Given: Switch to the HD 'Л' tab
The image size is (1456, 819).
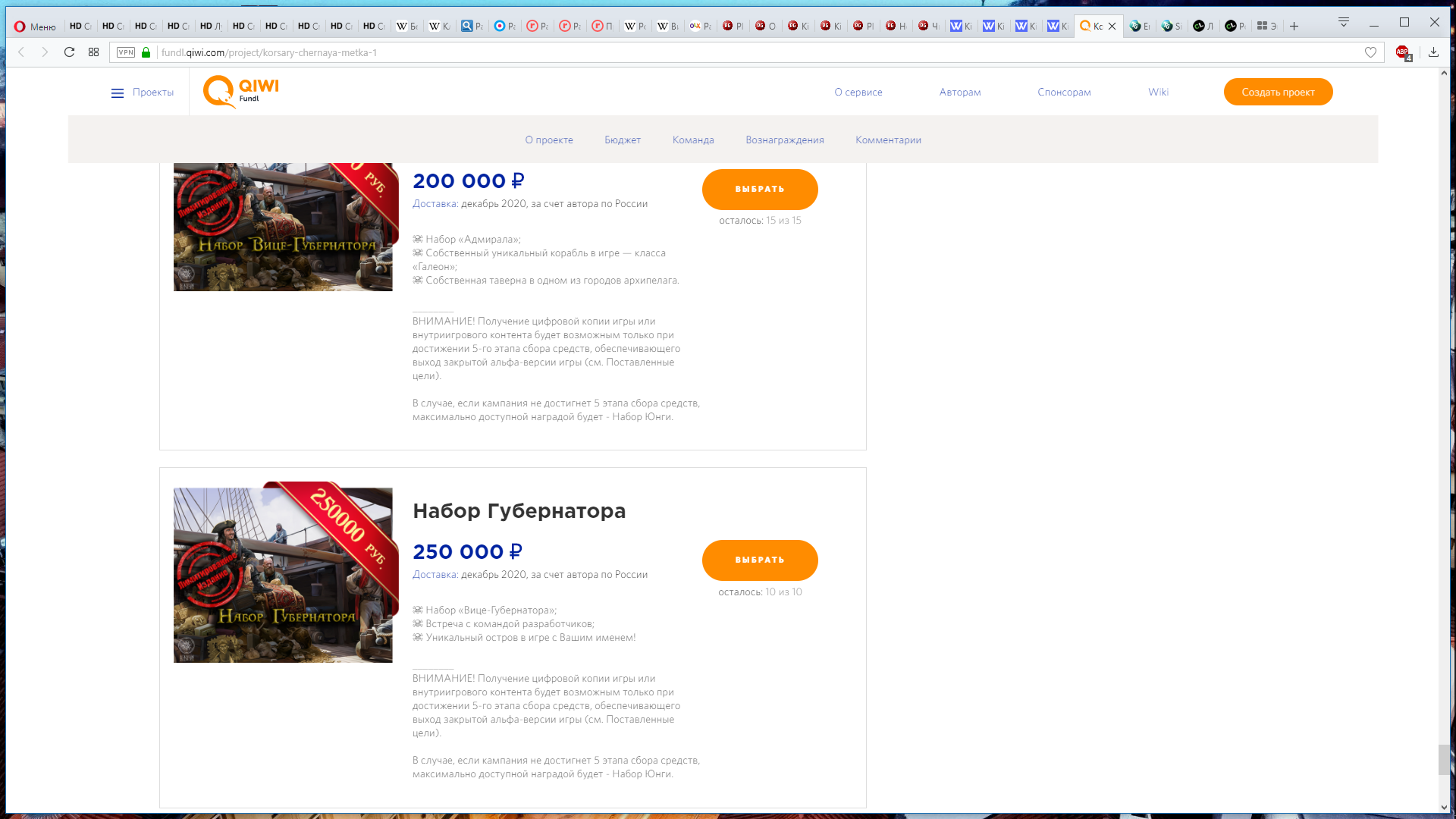Looking at the screenshot, I should tap(211, 26).
